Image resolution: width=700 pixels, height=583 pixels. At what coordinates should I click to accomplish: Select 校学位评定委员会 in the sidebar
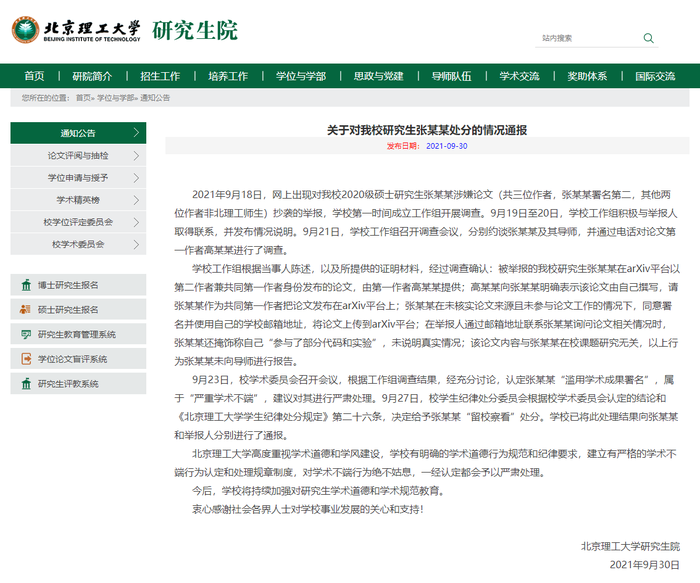tap(78, 222)
